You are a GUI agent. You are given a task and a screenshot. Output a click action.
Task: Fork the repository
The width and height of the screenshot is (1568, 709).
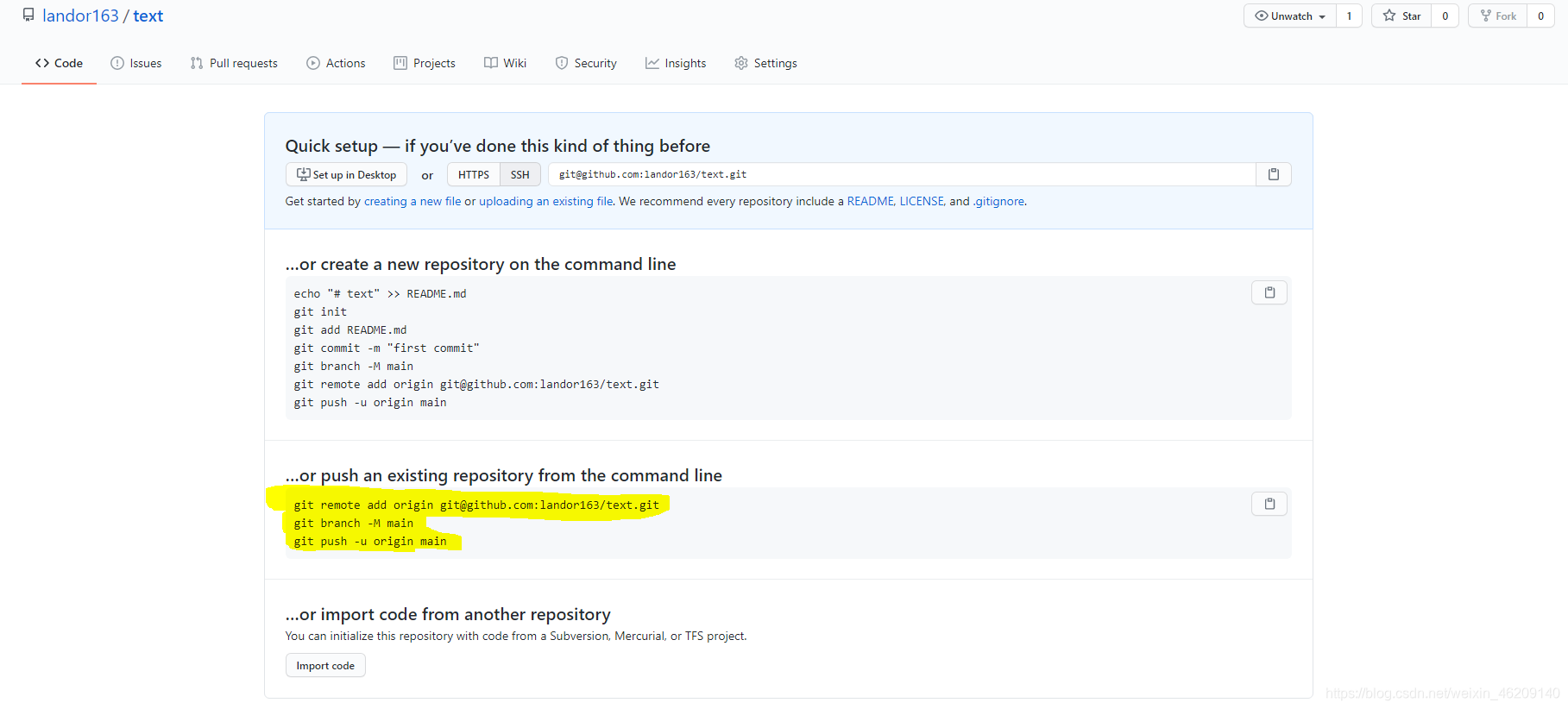click(1498, 16)
